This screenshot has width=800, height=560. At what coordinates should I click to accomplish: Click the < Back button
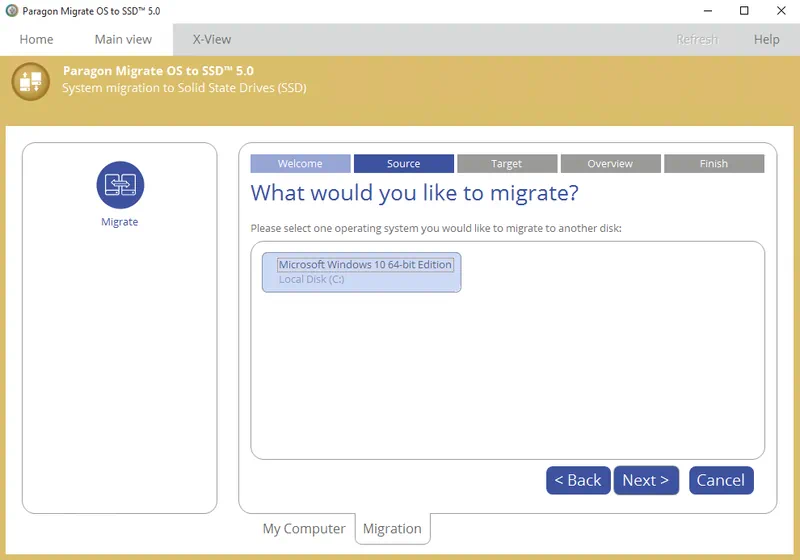point(578,480)
